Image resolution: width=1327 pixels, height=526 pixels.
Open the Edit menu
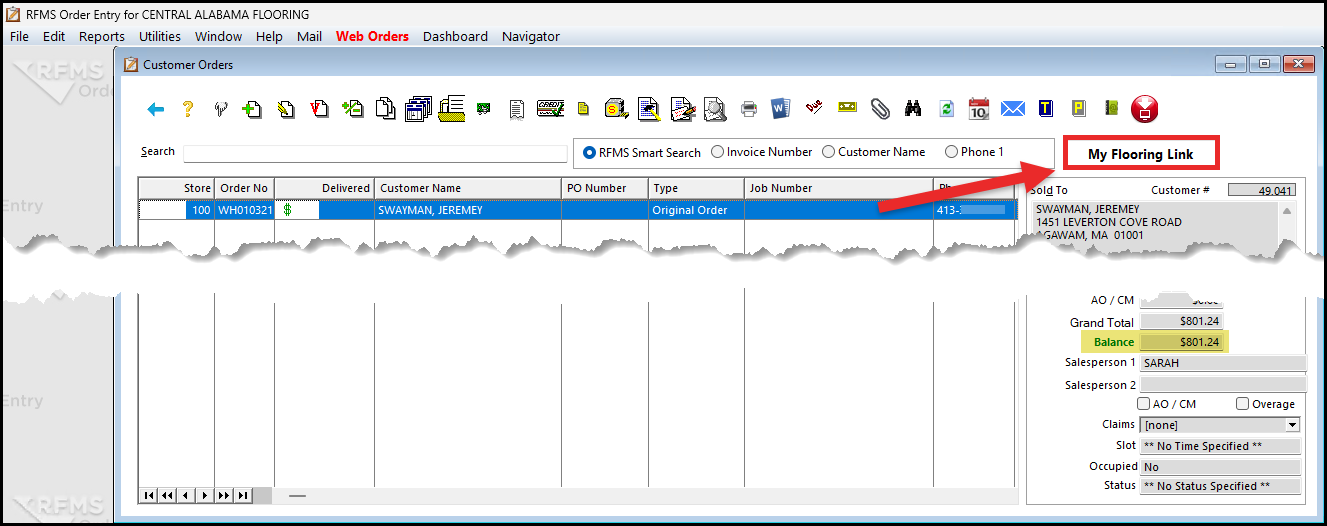54,36
